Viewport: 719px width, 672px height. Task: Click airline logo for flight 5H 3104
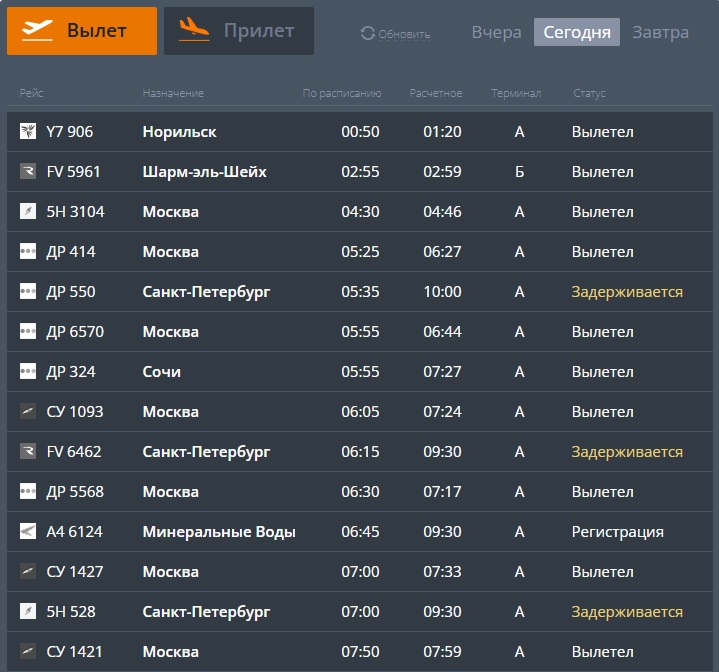click(28, 211)
